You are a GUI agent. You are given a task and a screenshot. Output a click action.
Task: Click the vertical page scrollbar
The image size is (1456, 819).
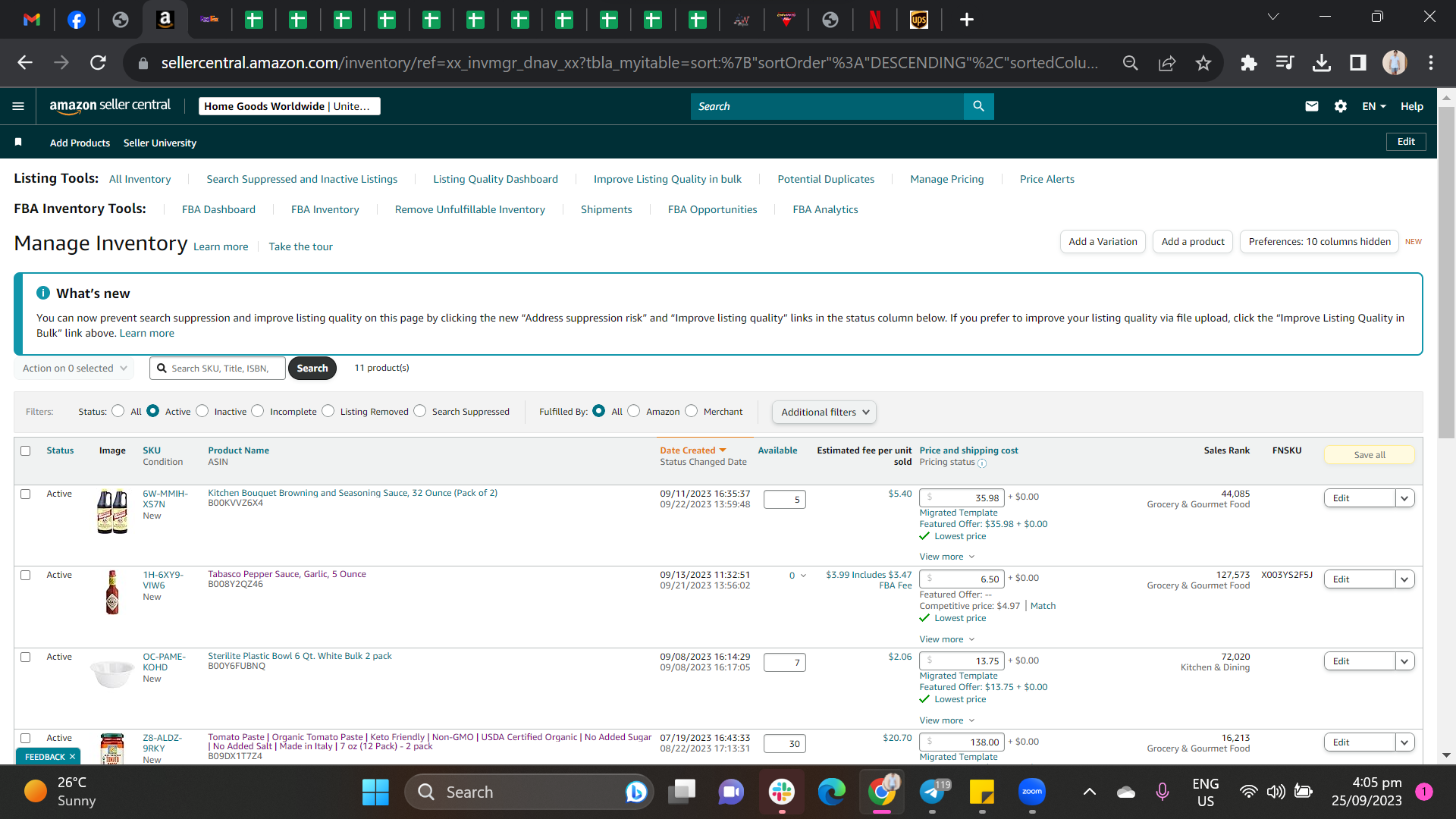coord(1446,273)
